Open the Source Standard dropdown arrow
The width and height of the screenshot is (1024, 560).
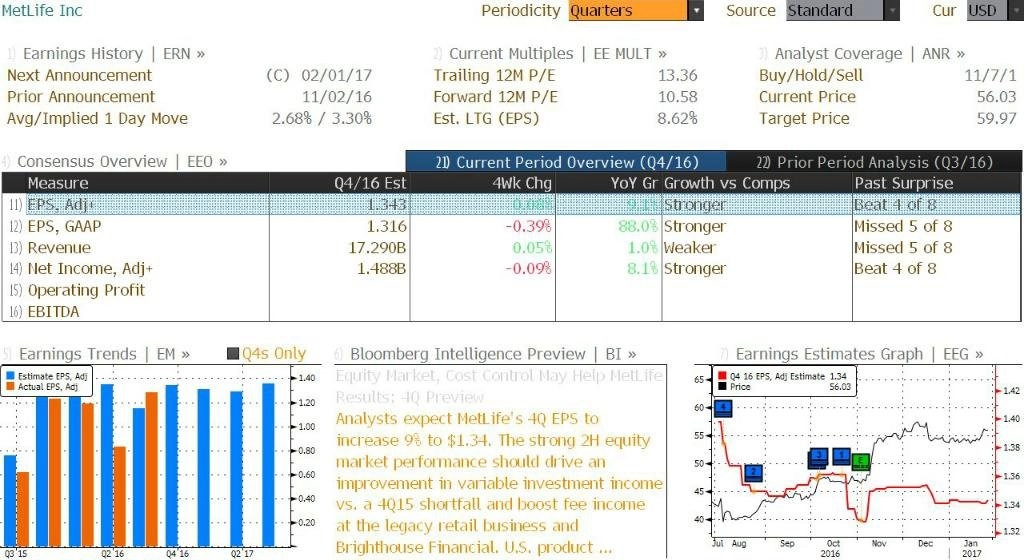[x=891, y=10]
